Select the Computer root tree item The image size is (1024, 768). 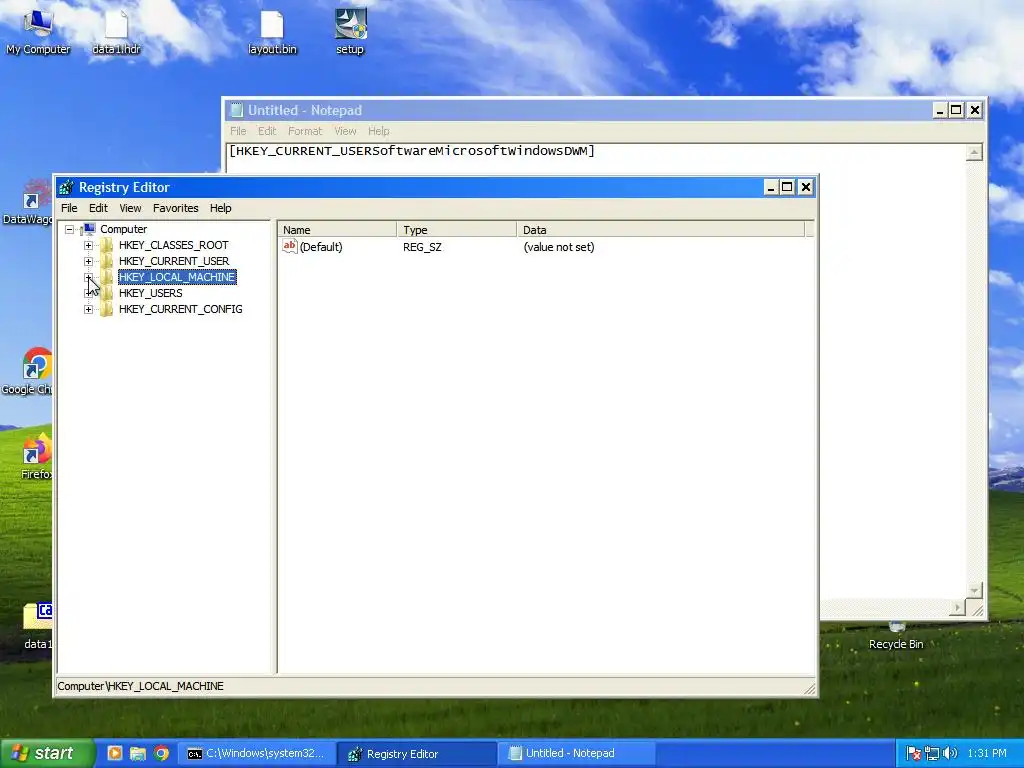(x=123, y=229)
